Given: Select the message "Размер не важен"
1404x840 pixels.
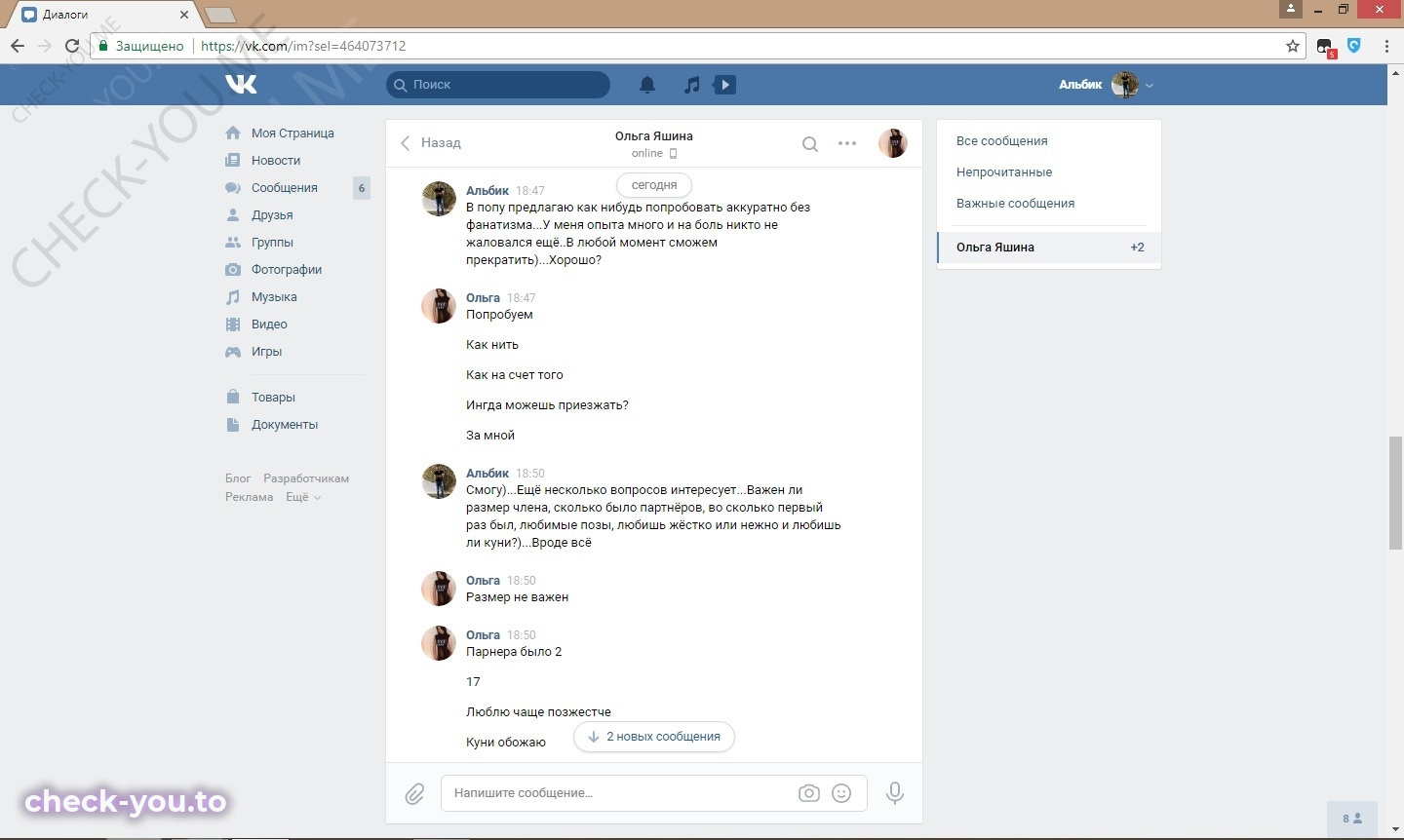Looking at the screenshot, I should click(517, 597).
